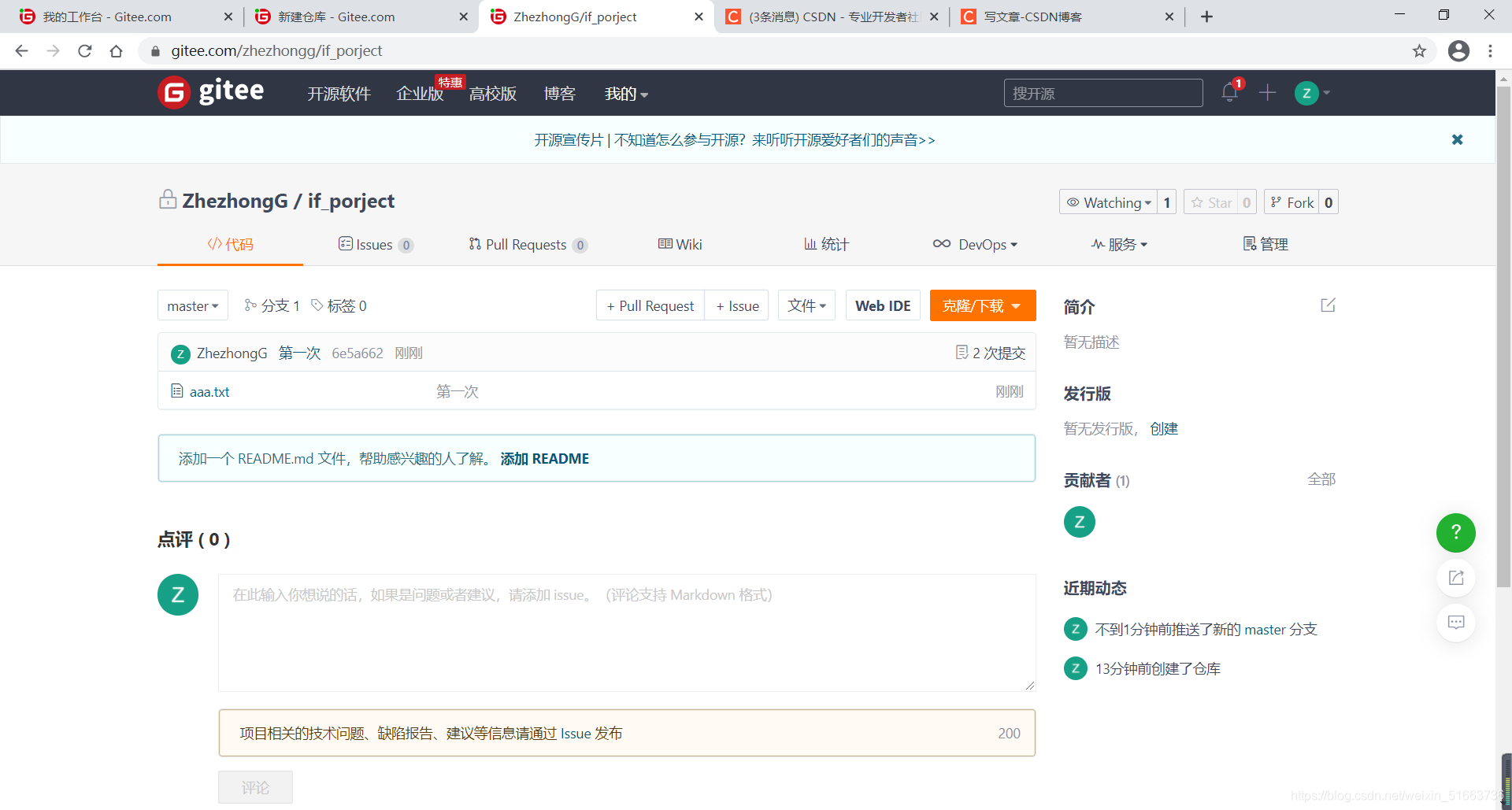Fork this repository
The width and height of the screenshot is (1512, 810).
1291,202
